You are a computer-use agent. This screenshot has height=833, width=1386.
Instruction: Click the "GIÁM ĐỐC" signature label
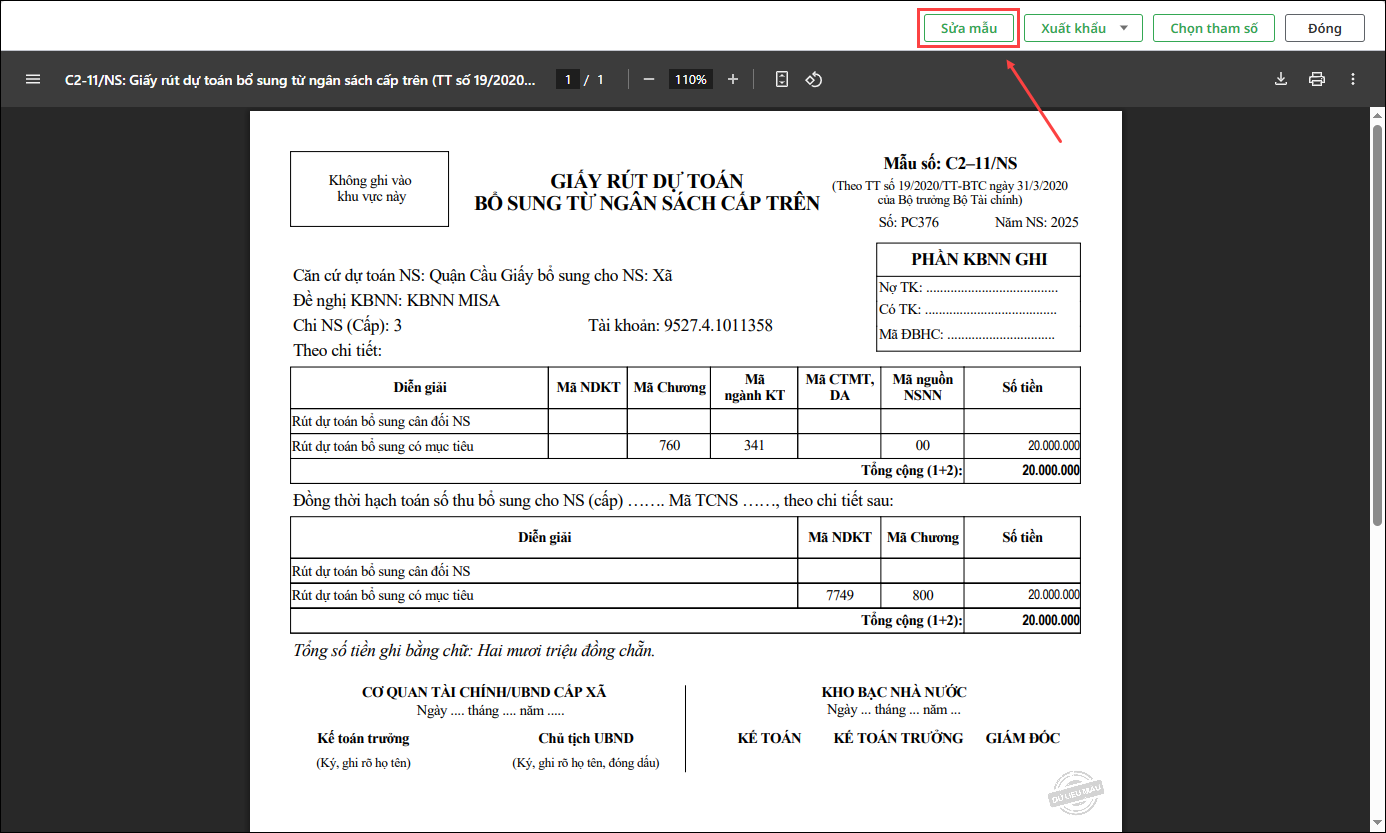click(x=1023, y=739)
